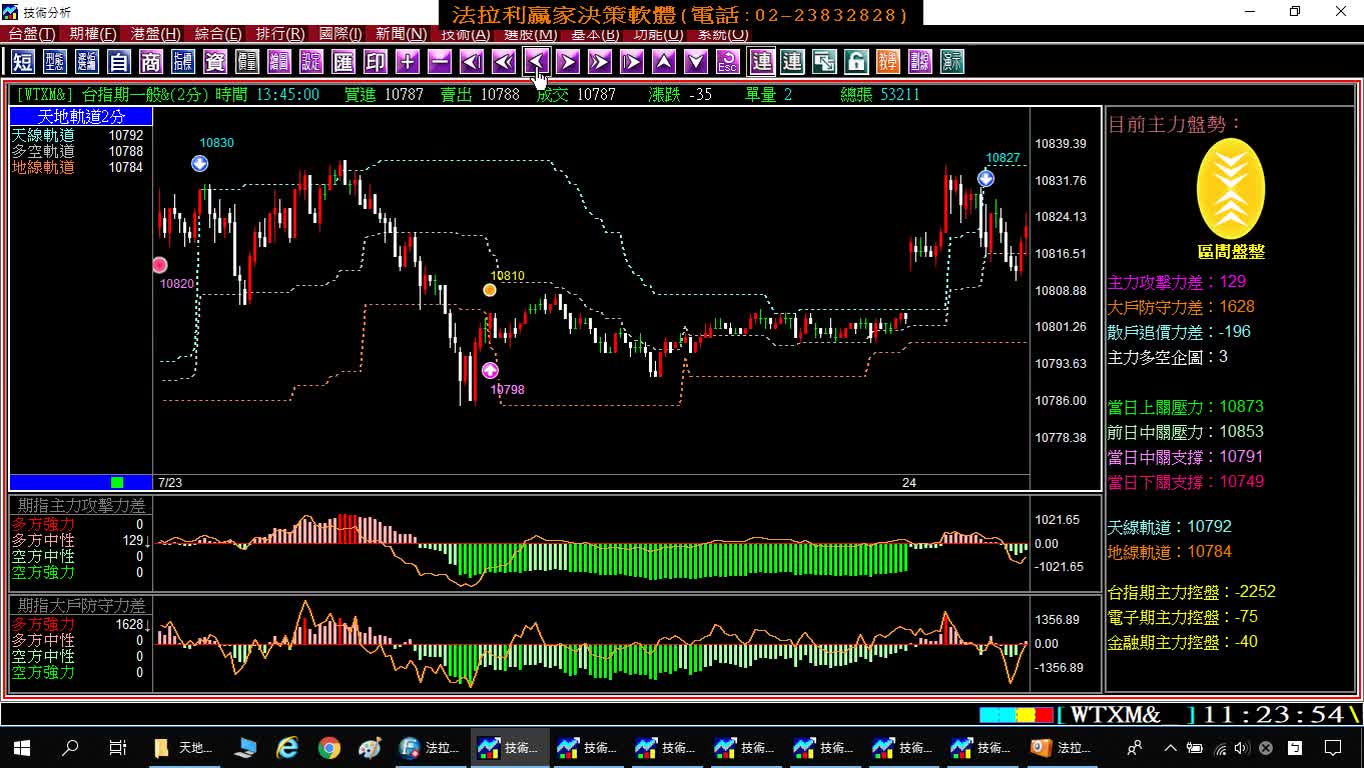Open the Windows Start menu
Screen dimensions: 1364x768
[22, 748]
